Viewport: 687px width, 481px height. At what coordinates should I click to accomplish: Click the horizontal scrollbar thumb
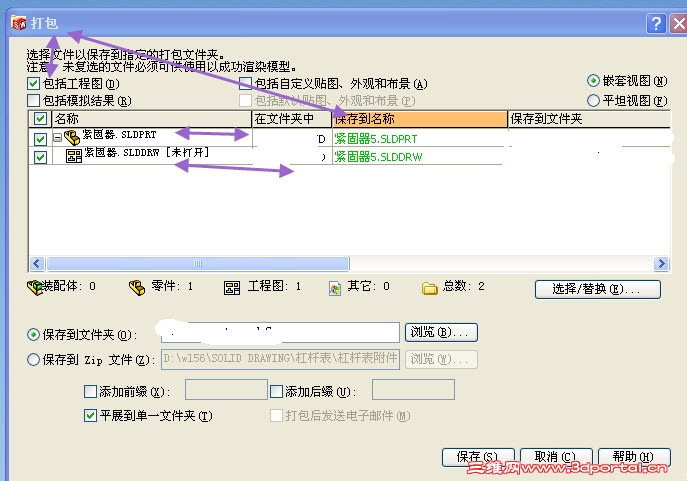(x=198, y=264)
